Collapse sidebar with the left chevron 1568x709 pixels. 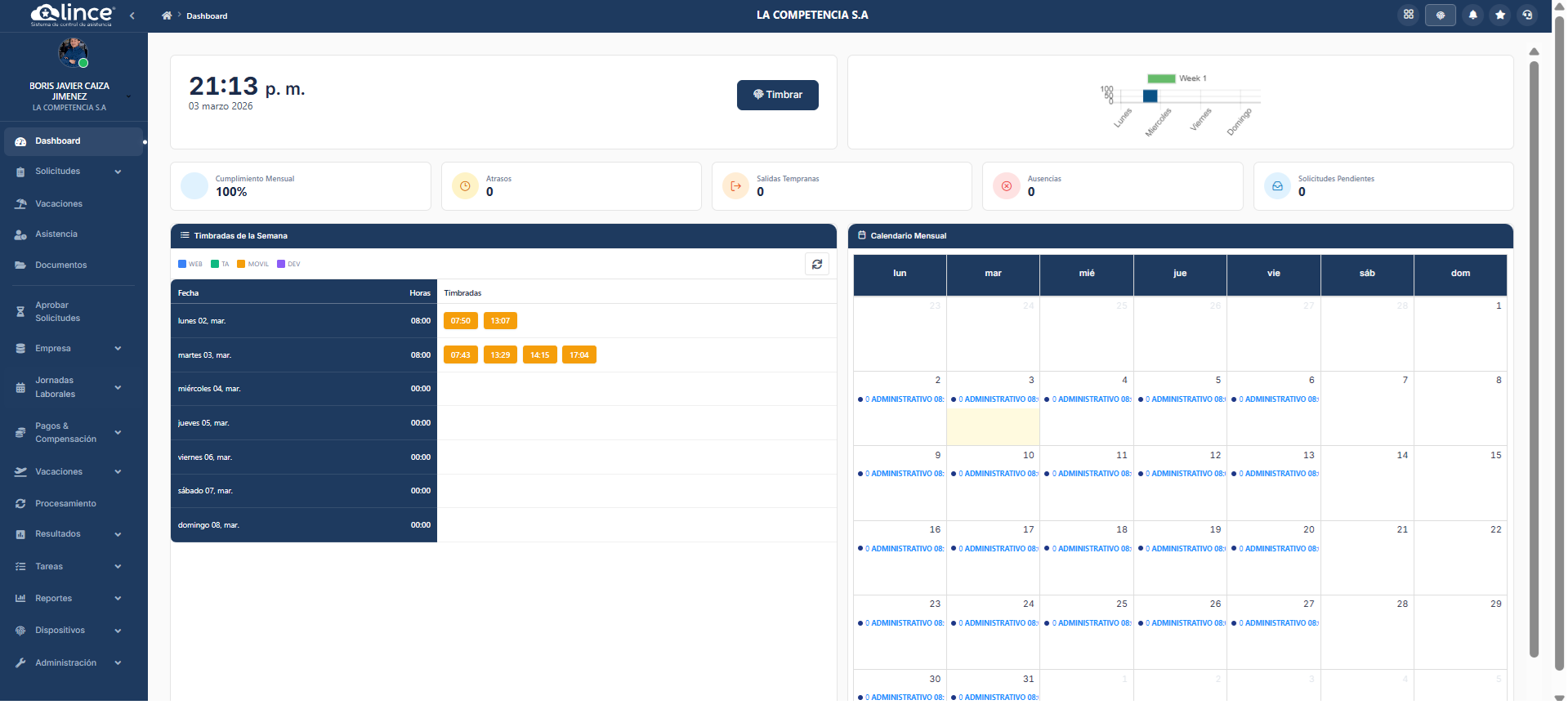click(x=132, y=16)
